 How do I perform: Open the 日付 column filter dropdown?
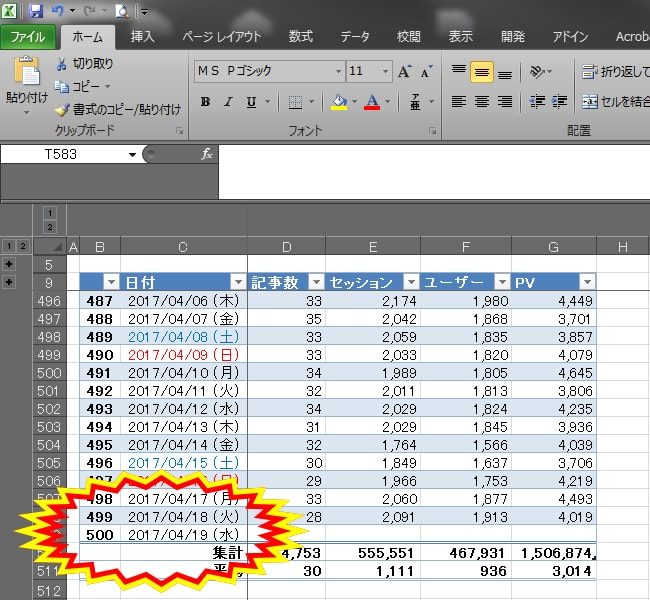(x=237, y=283)
